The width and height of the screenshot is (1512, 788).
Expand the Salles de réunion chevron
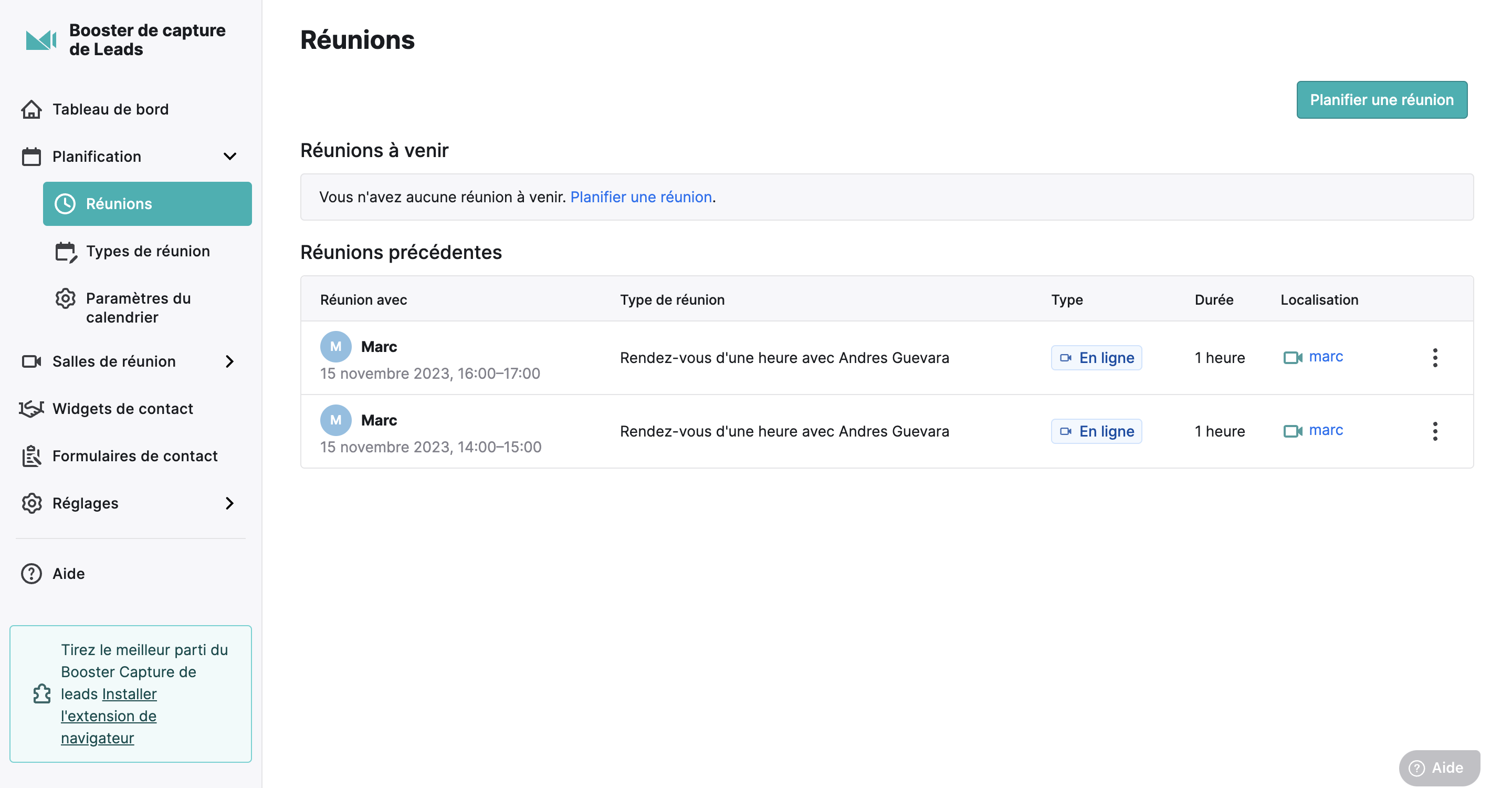click(x=230, y=361)
